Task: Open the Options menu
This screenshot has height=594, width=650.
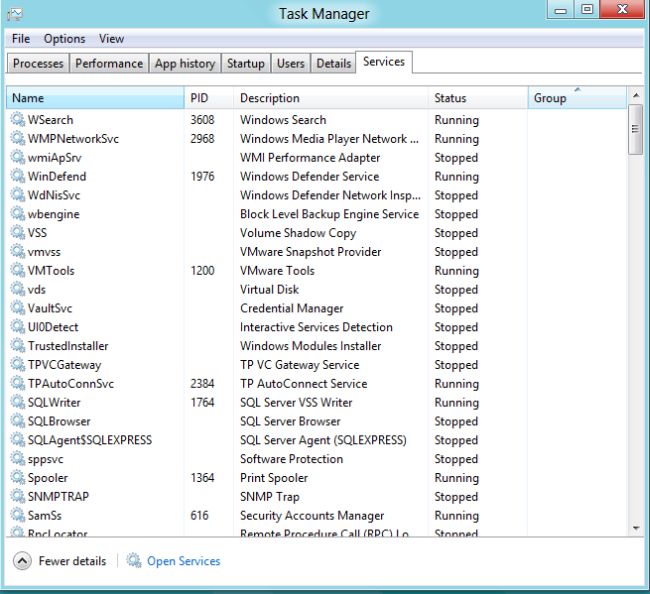Action: pos(64,39)
